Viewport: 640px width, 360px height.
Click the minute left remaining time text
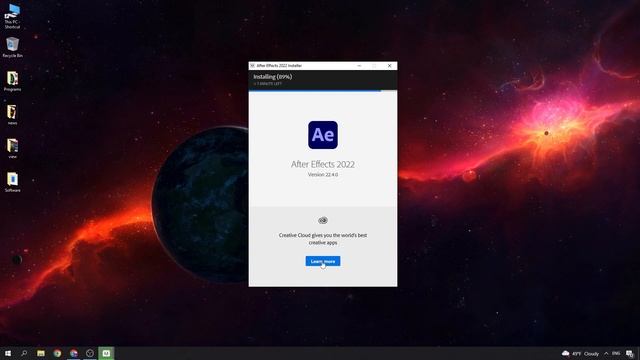268,84
